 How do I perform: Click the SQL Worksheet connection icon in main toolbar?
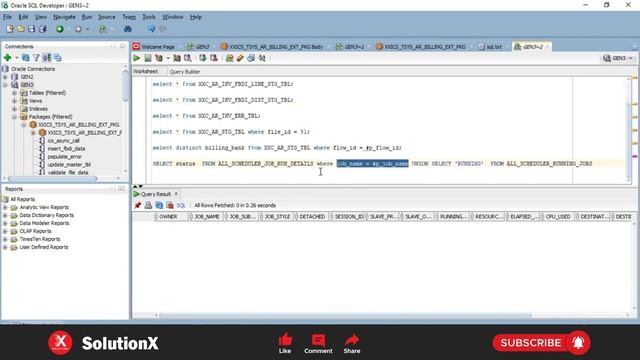pos(102,29)
